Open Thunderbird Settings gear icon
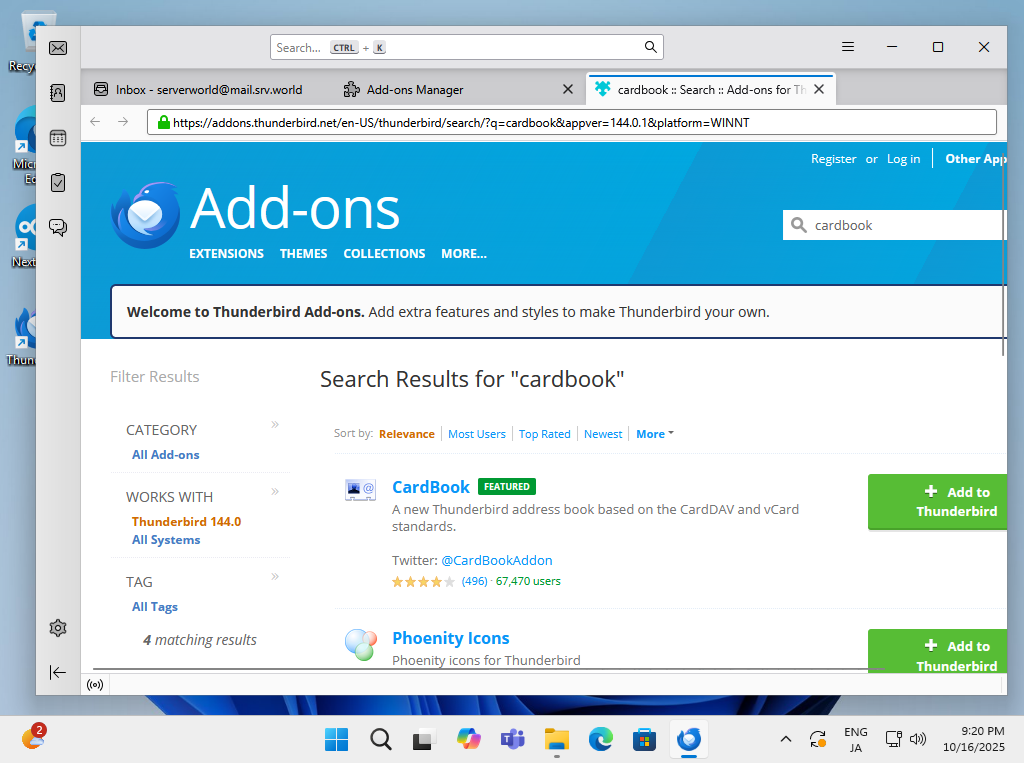Screen dimensions: 1024x763 58,628
